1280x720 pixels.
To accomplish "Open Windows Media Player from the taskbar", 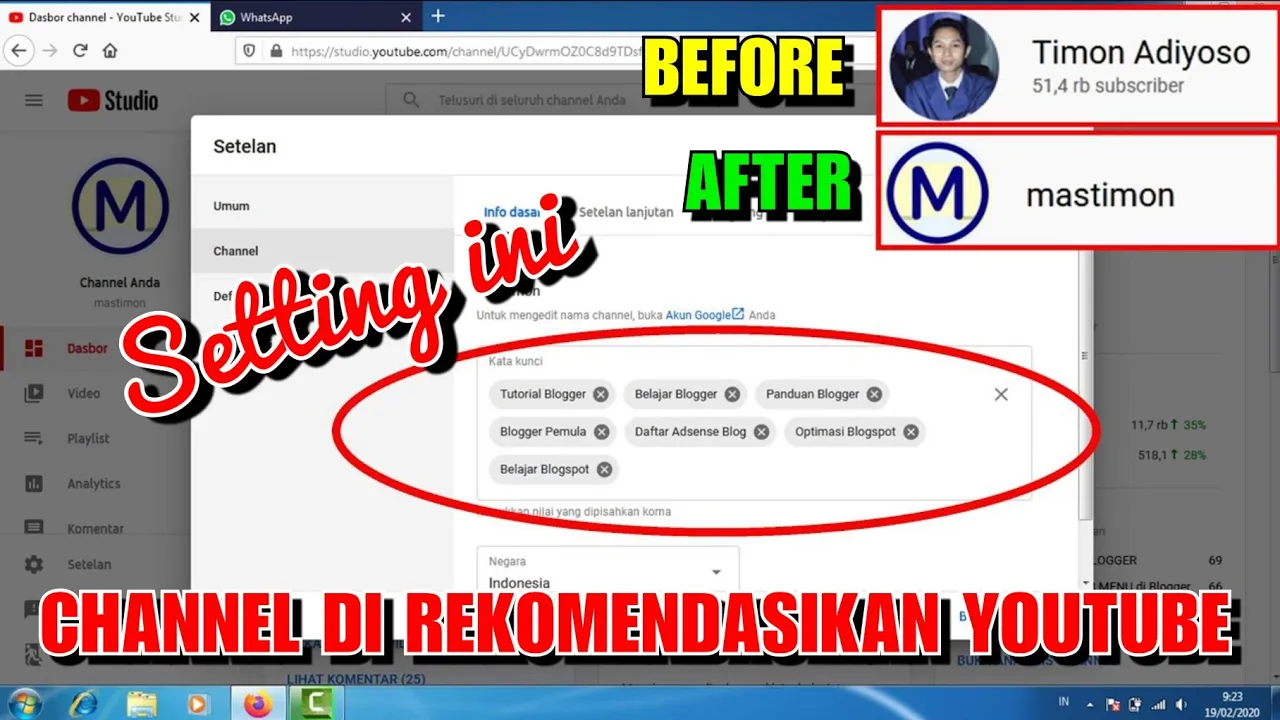I will coord(199,704).
